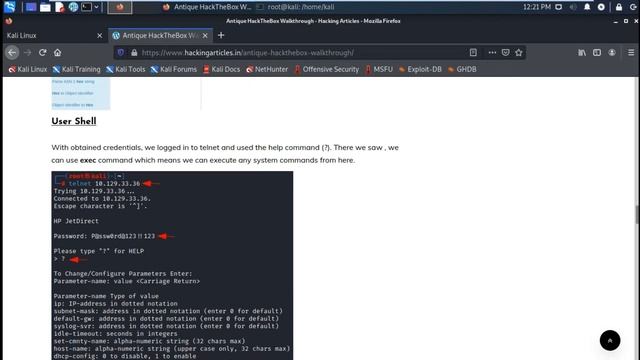
Task: Open GHDB bookmark
Action: pos(462,69)
